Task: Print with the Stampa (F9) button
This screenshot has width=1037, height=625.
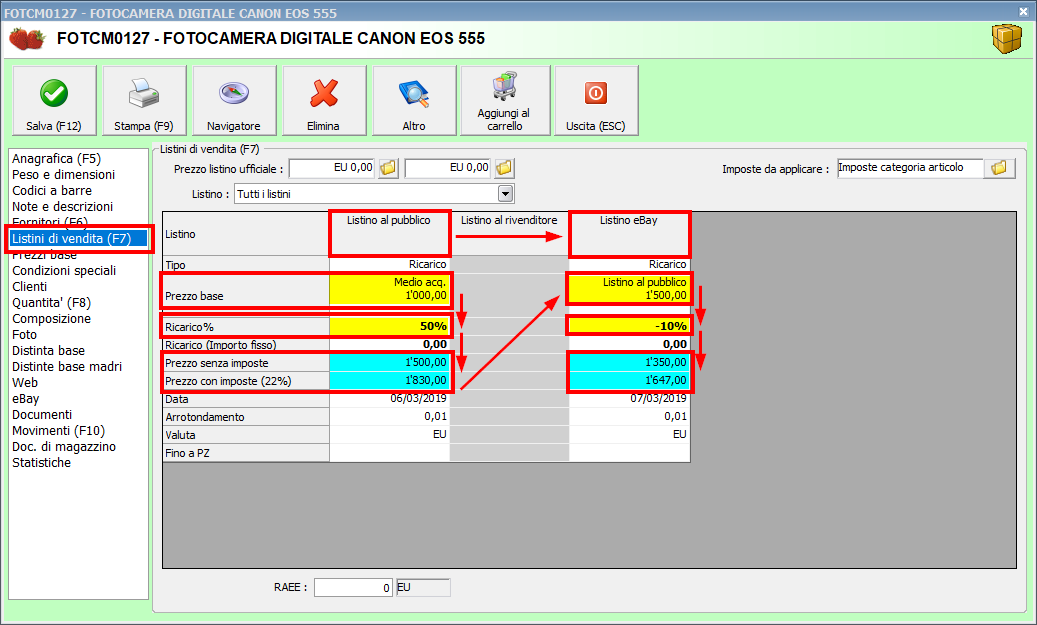Action: [144, 101]
